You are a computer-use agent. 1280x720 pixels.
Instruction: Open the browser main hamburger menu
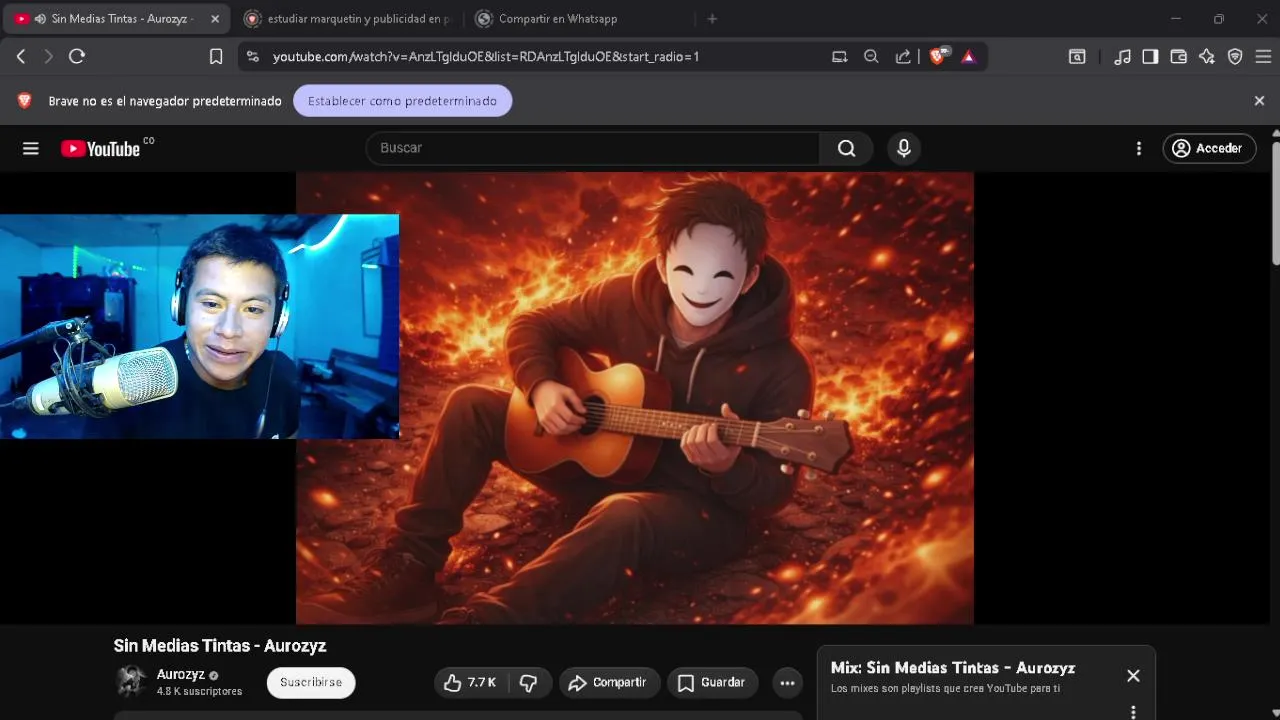[1263, 57]
